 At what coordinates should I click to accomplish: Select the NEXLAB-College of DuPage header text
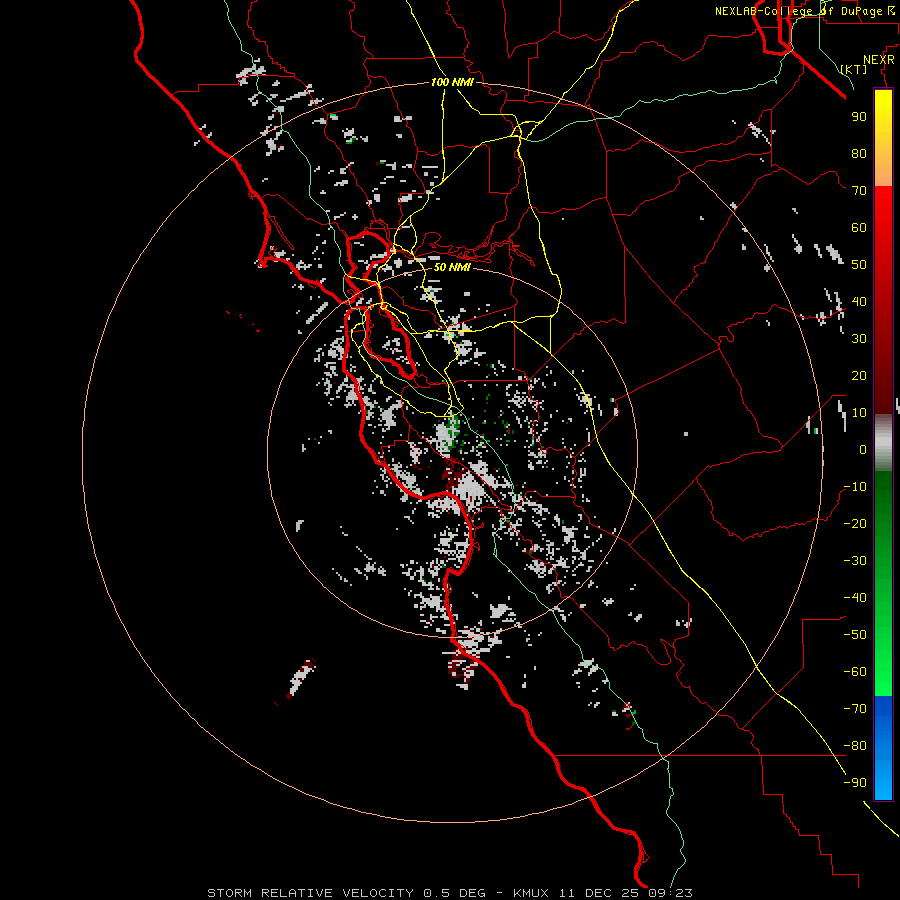[806, 11]
